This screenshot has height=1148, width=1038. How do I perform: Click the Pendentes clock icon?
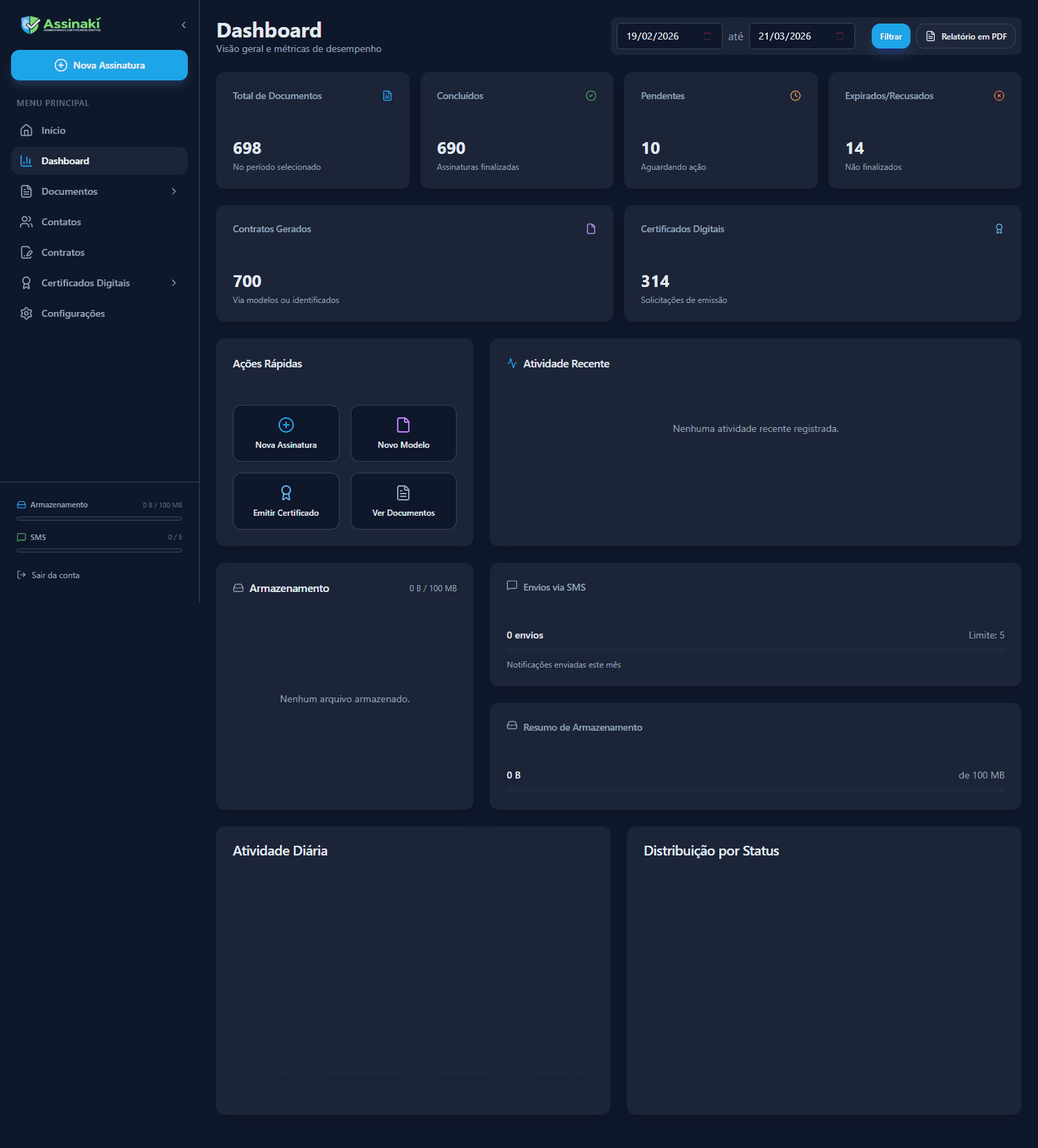[x=795, y=96]
